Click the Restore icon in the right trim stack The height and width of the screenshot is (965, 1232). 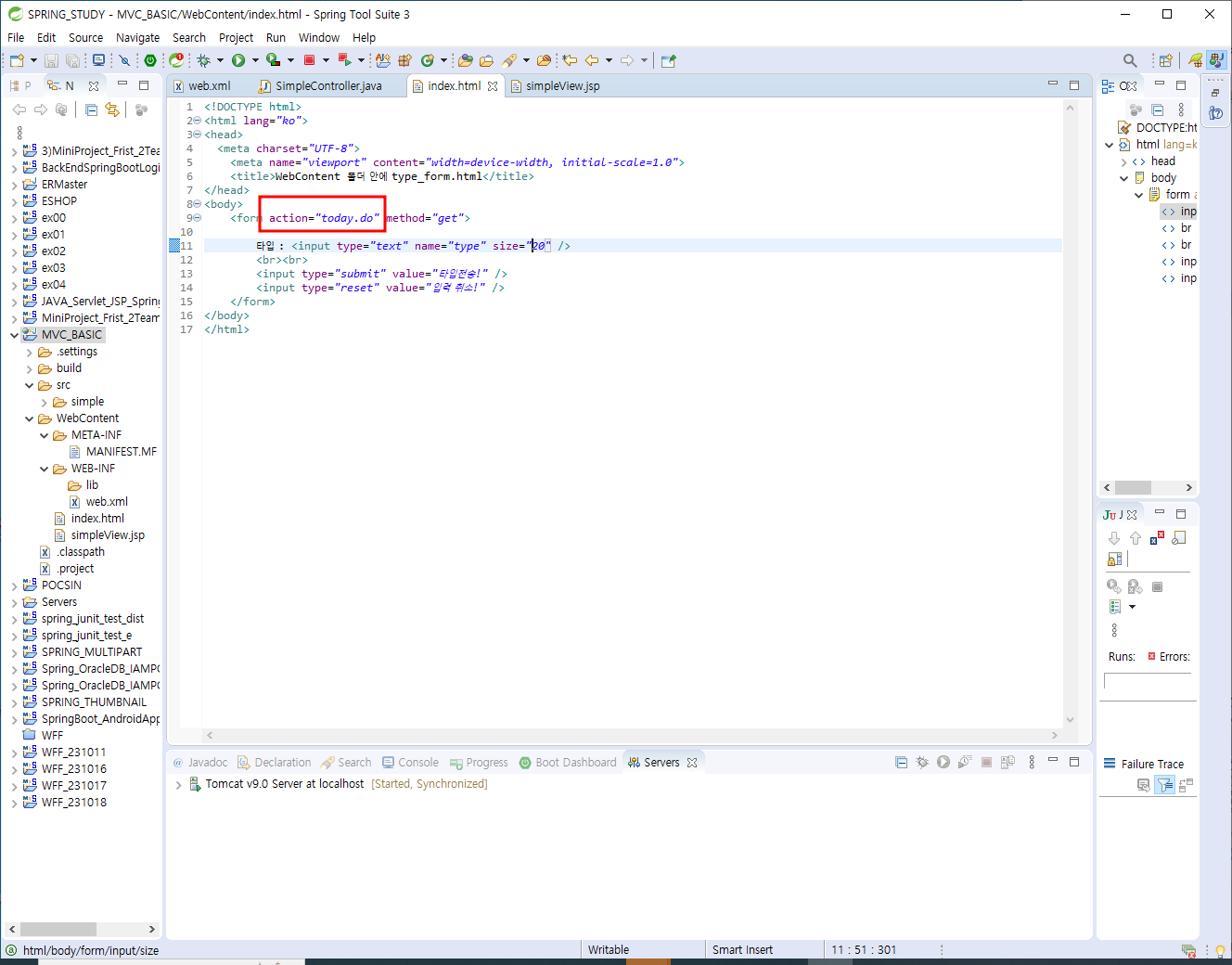coord(1215,93)
